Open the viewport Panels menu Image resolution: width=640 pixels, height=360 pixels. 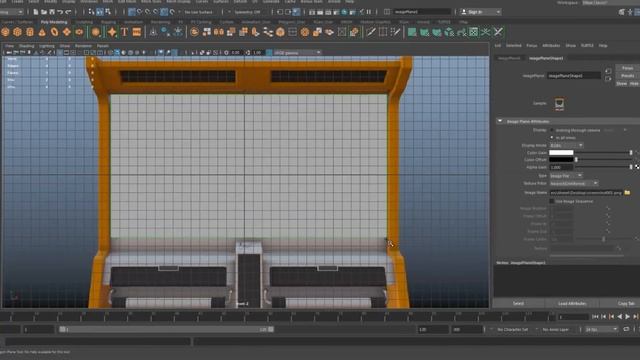pyautogui.click(x=103, y=46)
